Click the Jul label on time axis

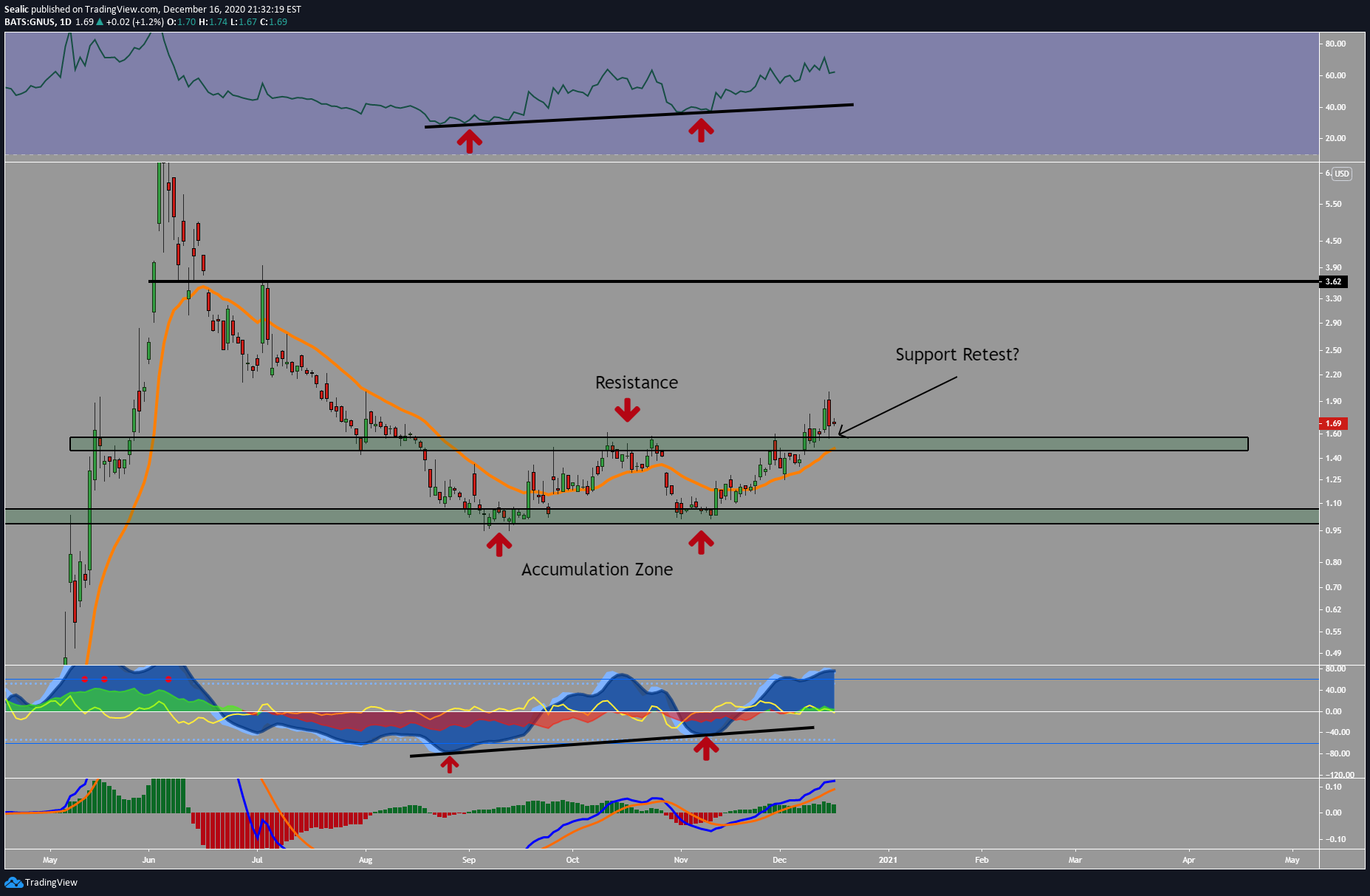(257, 860)
